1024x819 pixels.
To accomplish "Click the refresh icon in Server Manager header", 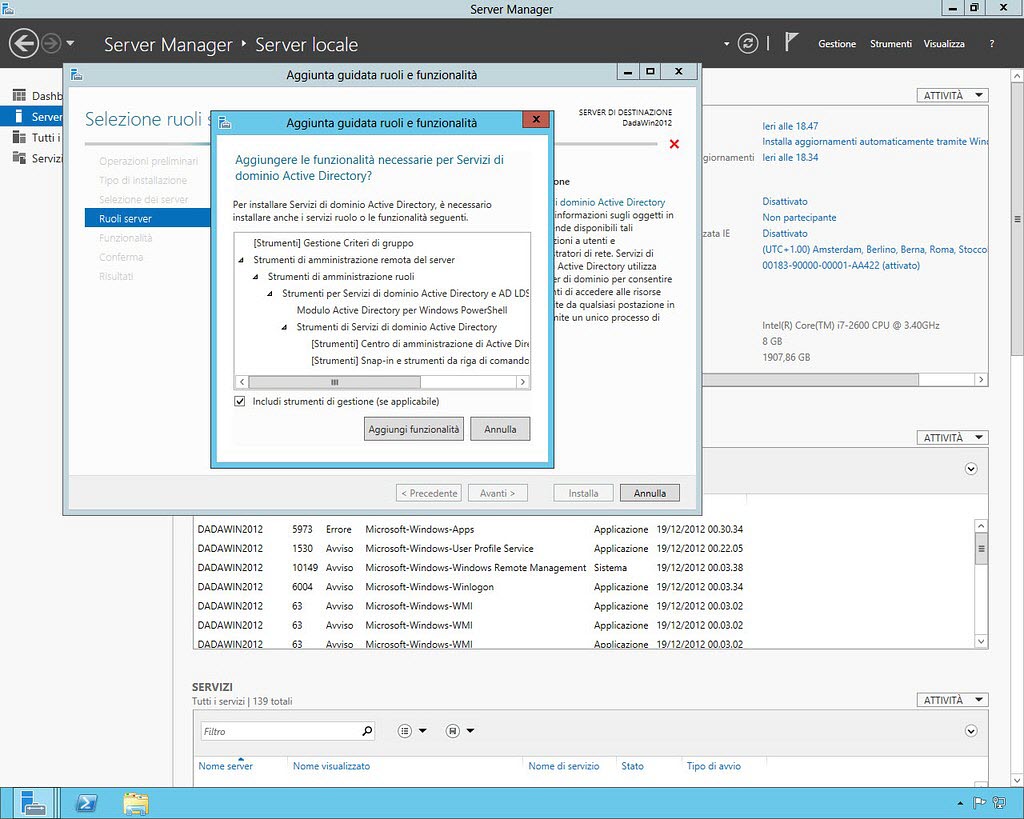I will click(x=748, y=44).
